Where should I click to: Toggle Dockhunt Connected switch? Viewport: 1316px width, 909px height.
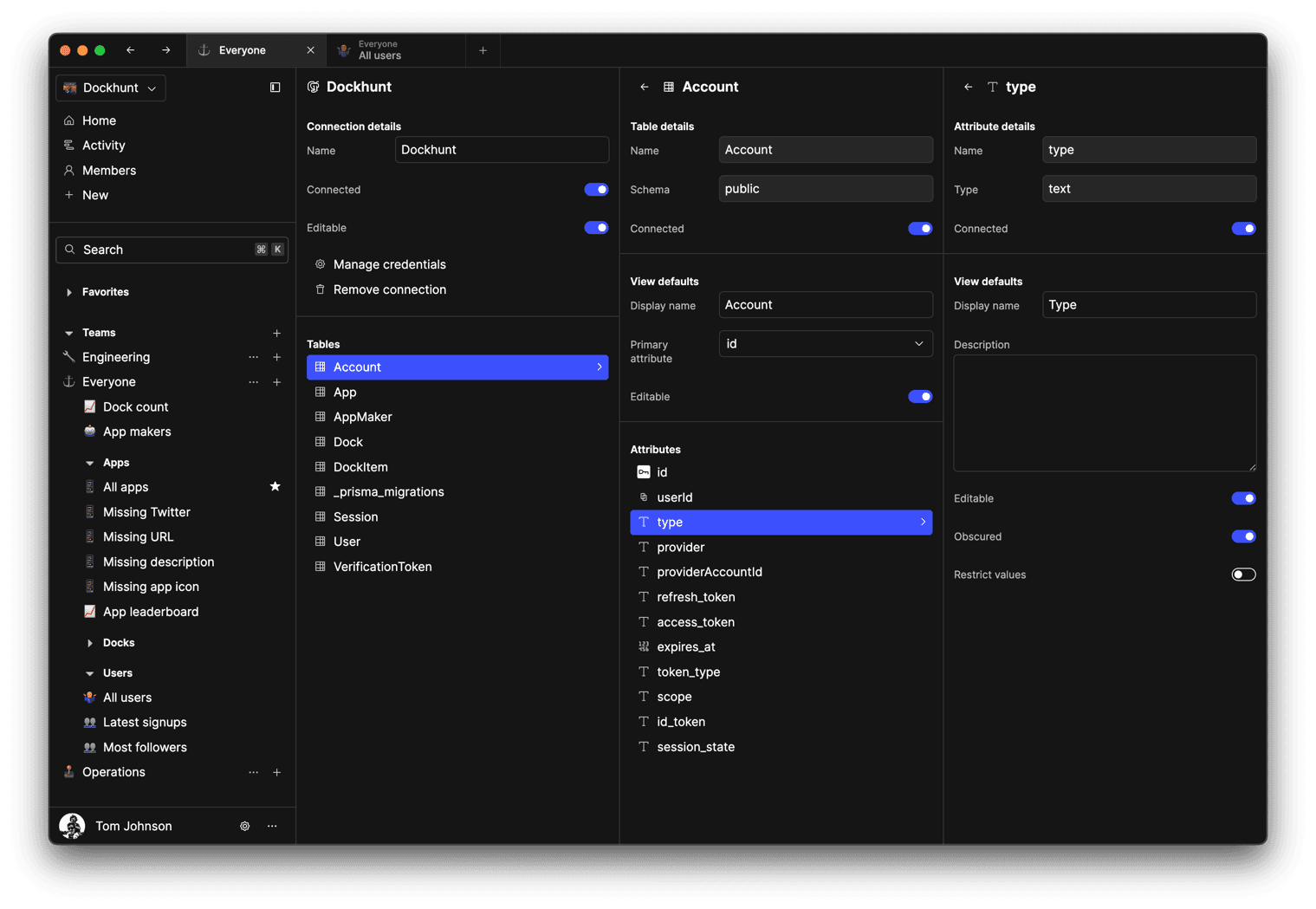coord(596,190)
